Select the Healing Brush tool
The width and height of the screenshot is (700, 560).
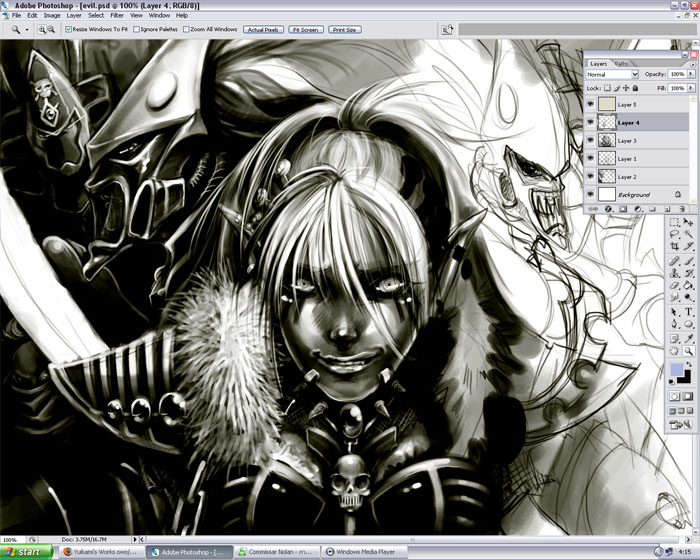click(675, 261)
